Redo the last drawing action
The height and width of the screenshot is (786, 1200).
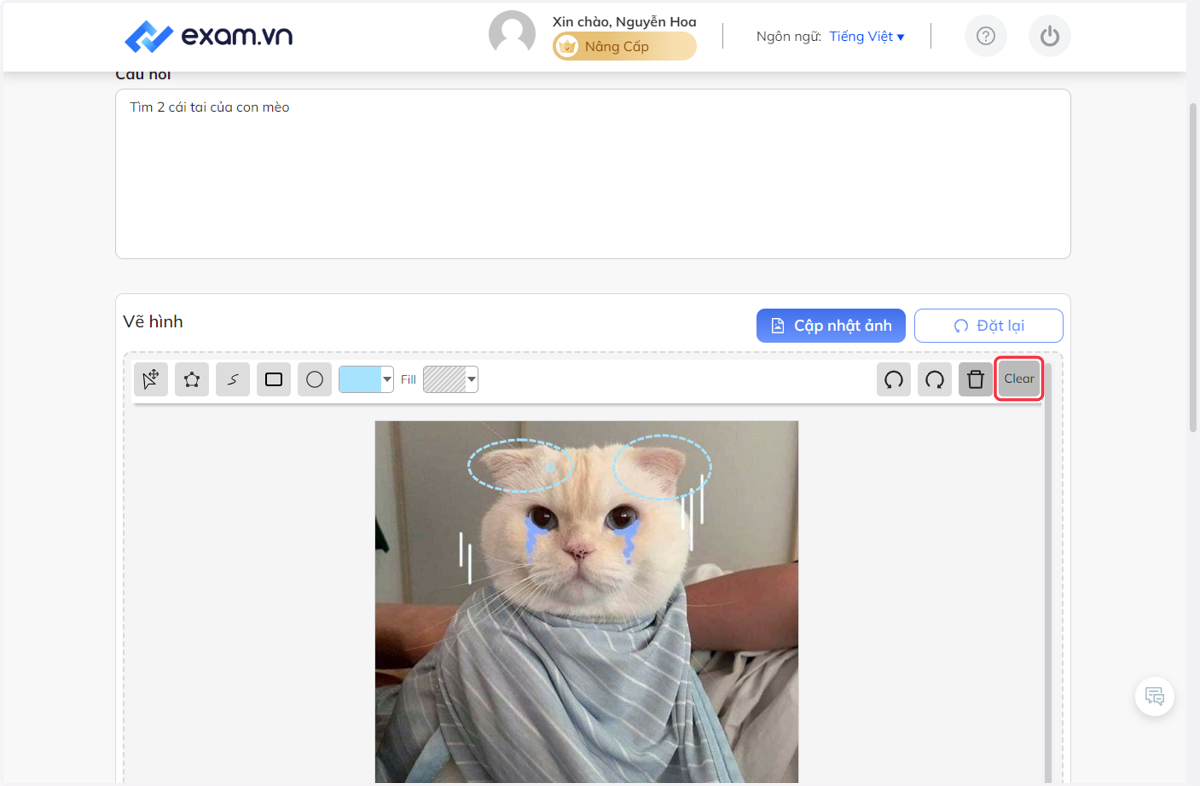tap(935, 380)
